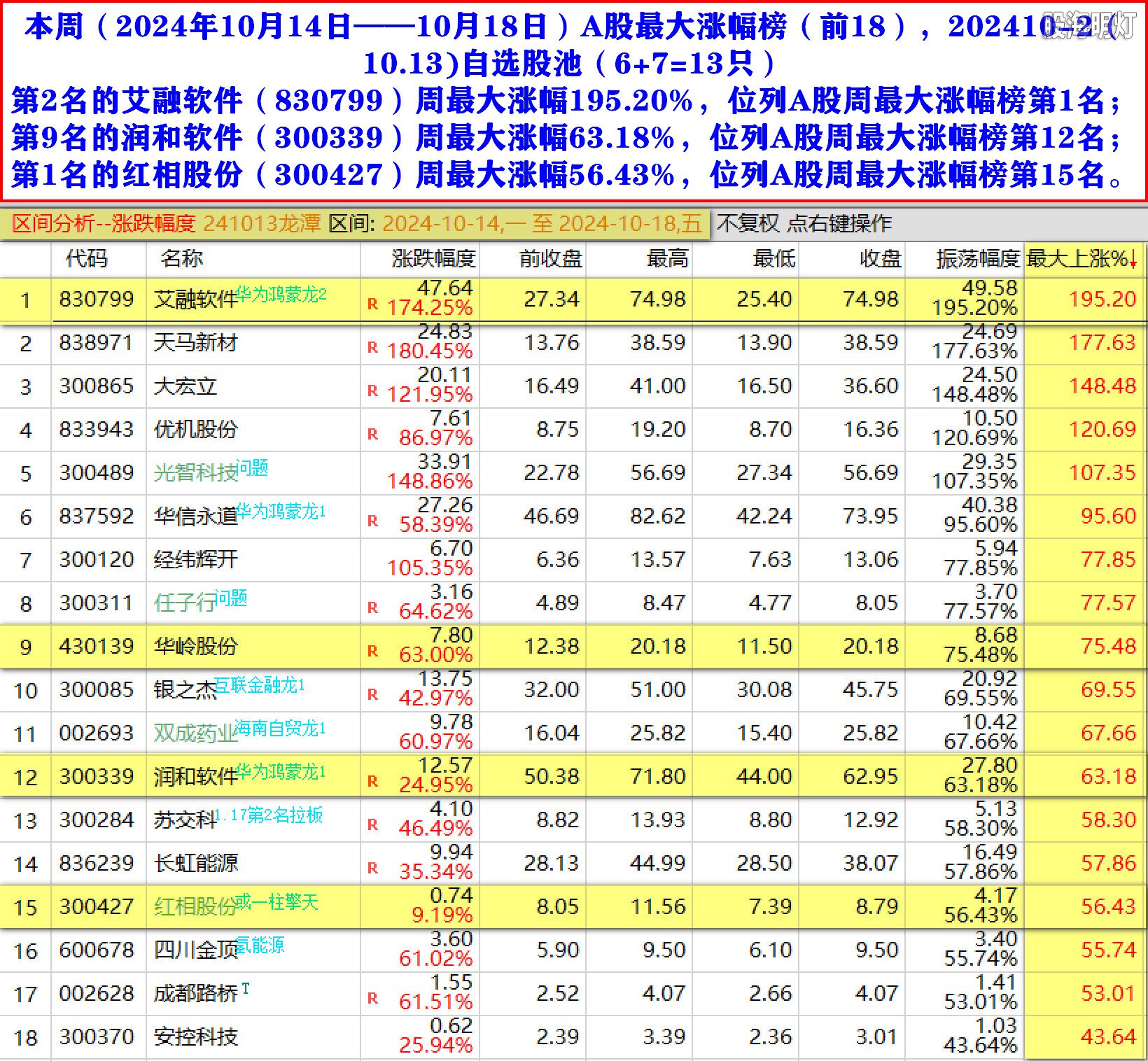Click the 不复权 点右键操作 label
Image resolution: width=1148 pixels, height=1061 pixels.
(804, 224)
